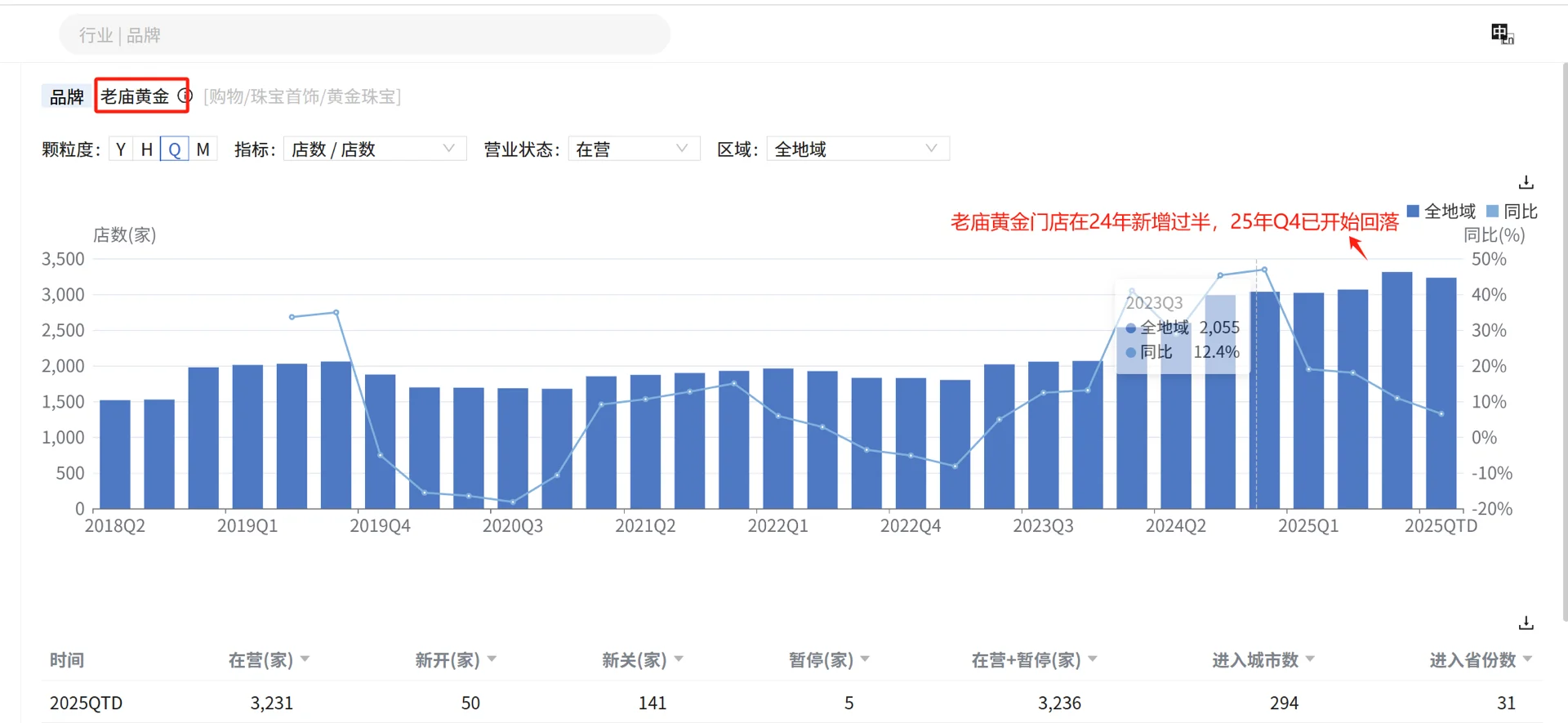Click the 品牌 tag label

67,96
